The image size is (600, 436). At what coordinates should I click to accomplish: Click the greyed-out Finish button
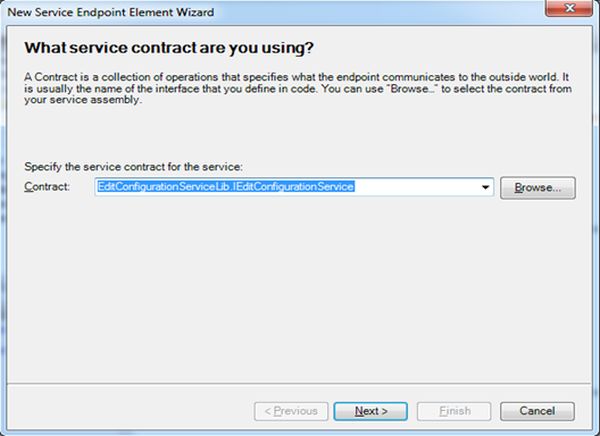[454, 411]
